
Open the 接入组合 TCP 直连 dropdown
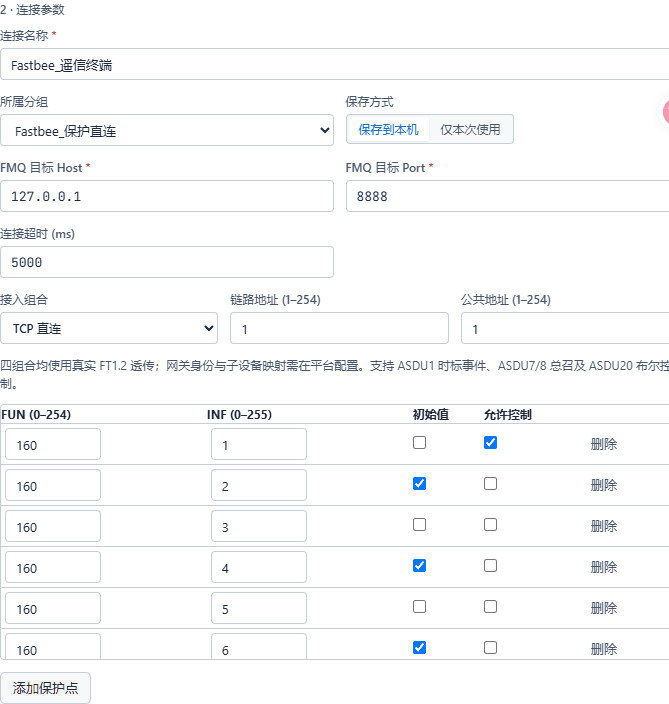click(x=109, y=328)
